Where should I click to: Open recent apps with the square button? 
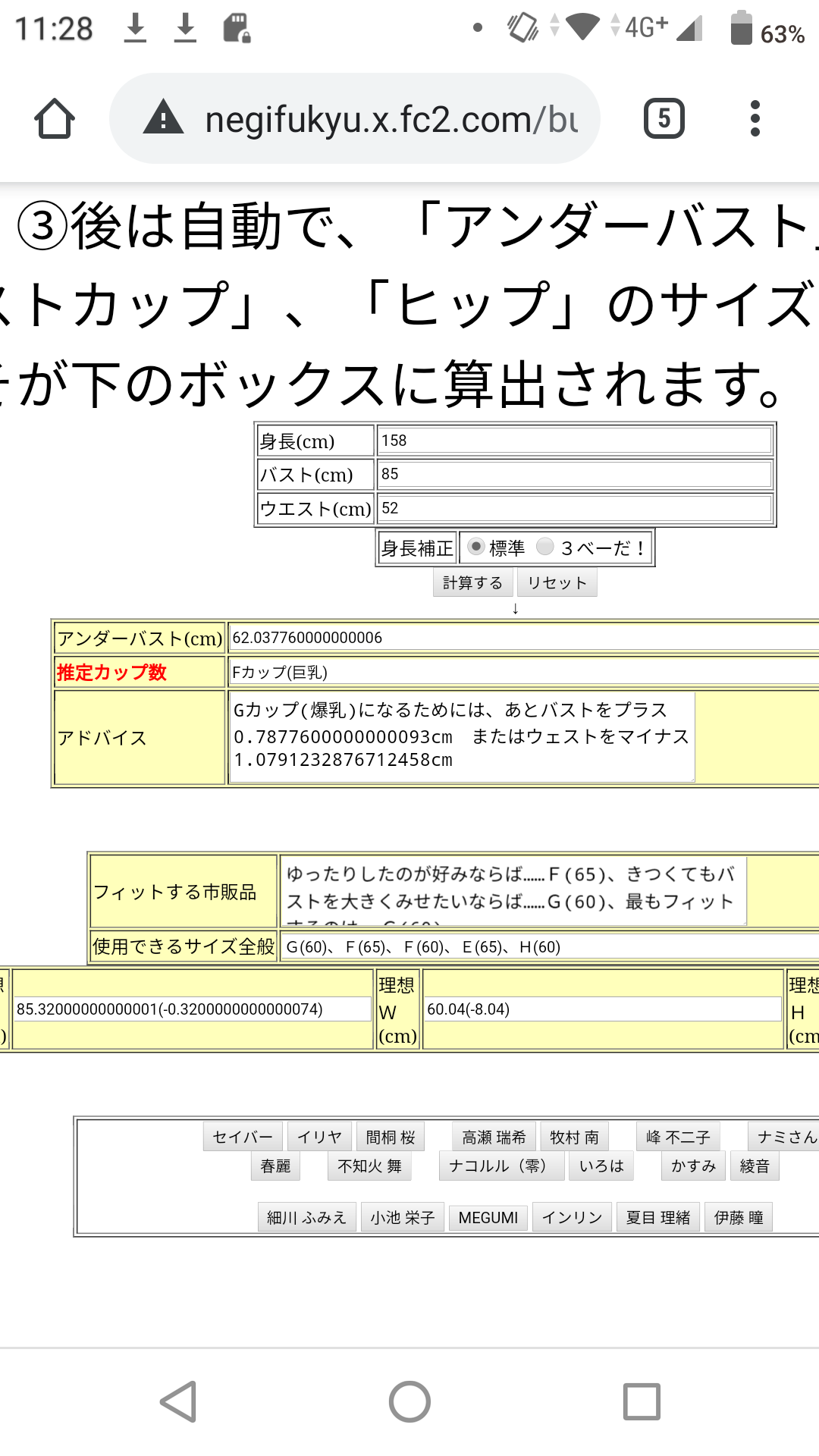(x=641, y=1401)
